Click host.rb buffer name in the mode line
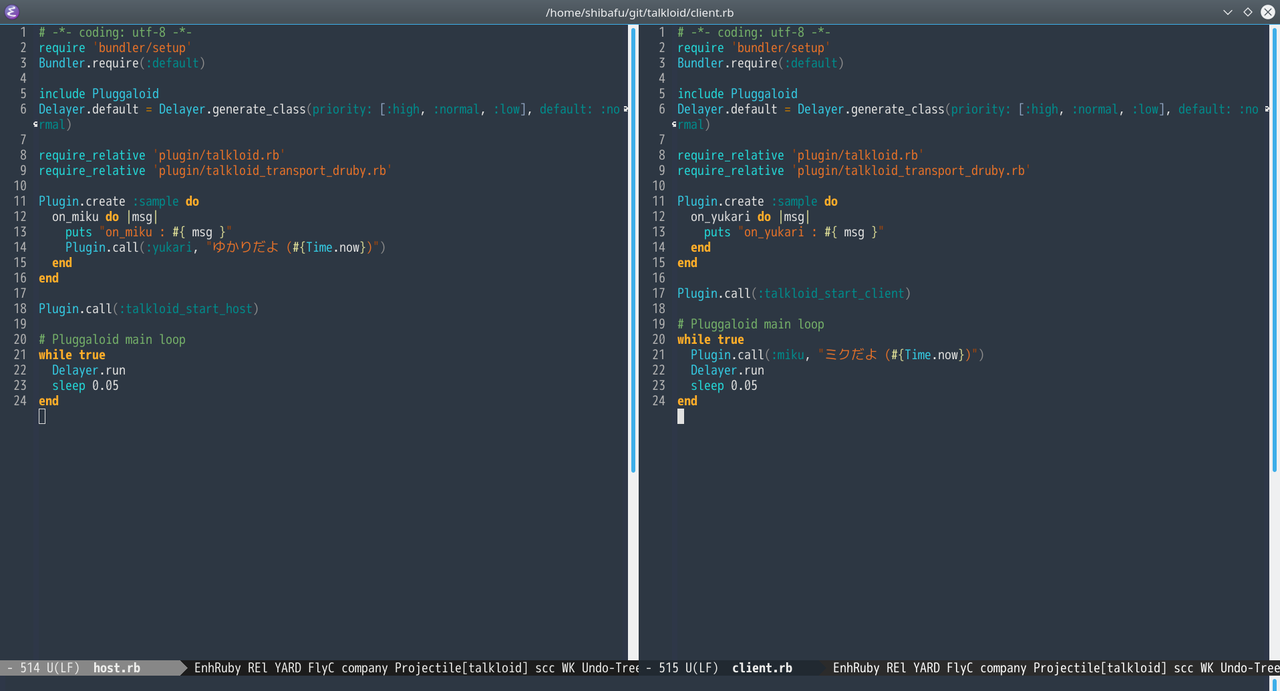Screen dimensions: 1280x691 117,667
